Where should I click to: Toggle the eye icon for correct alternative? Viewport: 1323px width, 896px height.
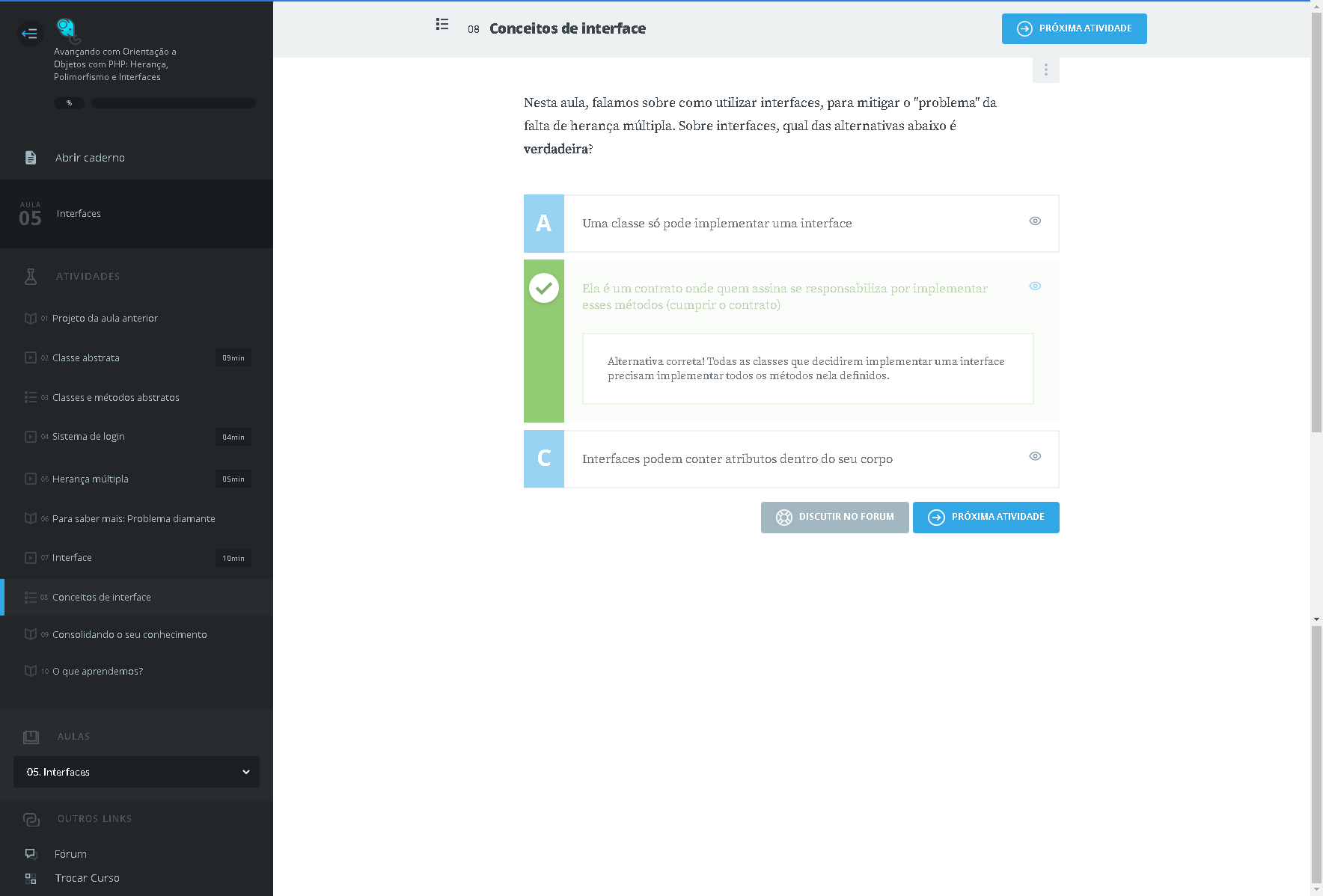coord(1035,286)
